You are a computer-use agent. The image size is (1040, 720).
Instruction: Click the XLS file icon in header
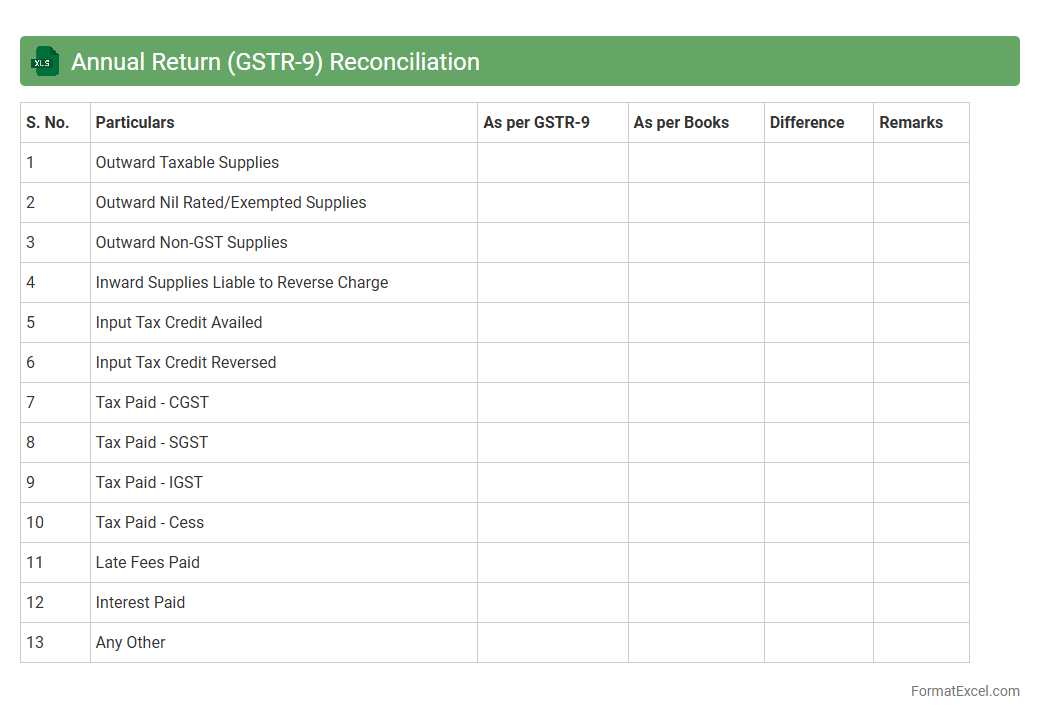tap(46, 61)
